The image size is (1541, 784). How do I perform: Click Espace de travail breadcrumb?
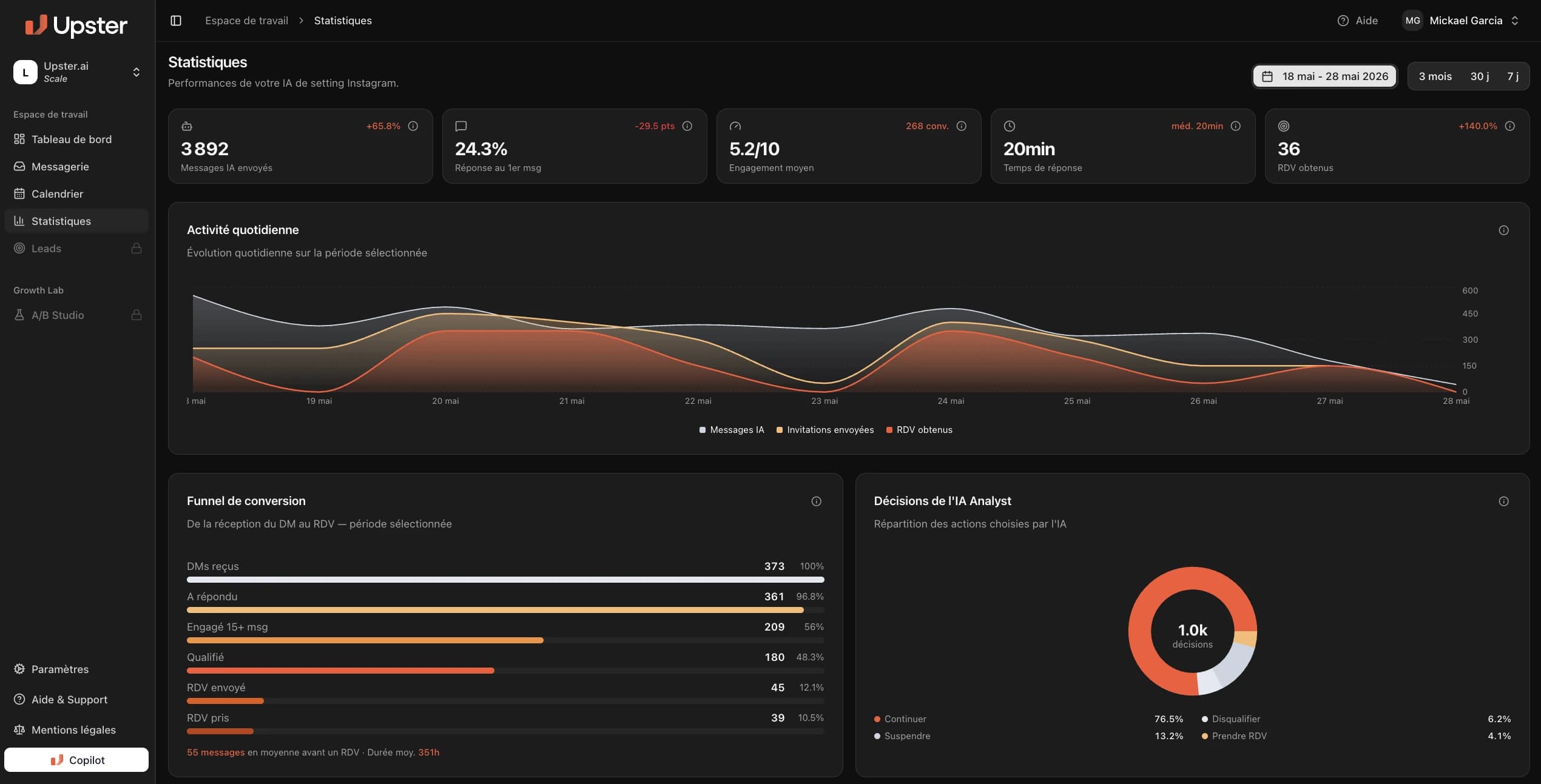click(246, 21)
